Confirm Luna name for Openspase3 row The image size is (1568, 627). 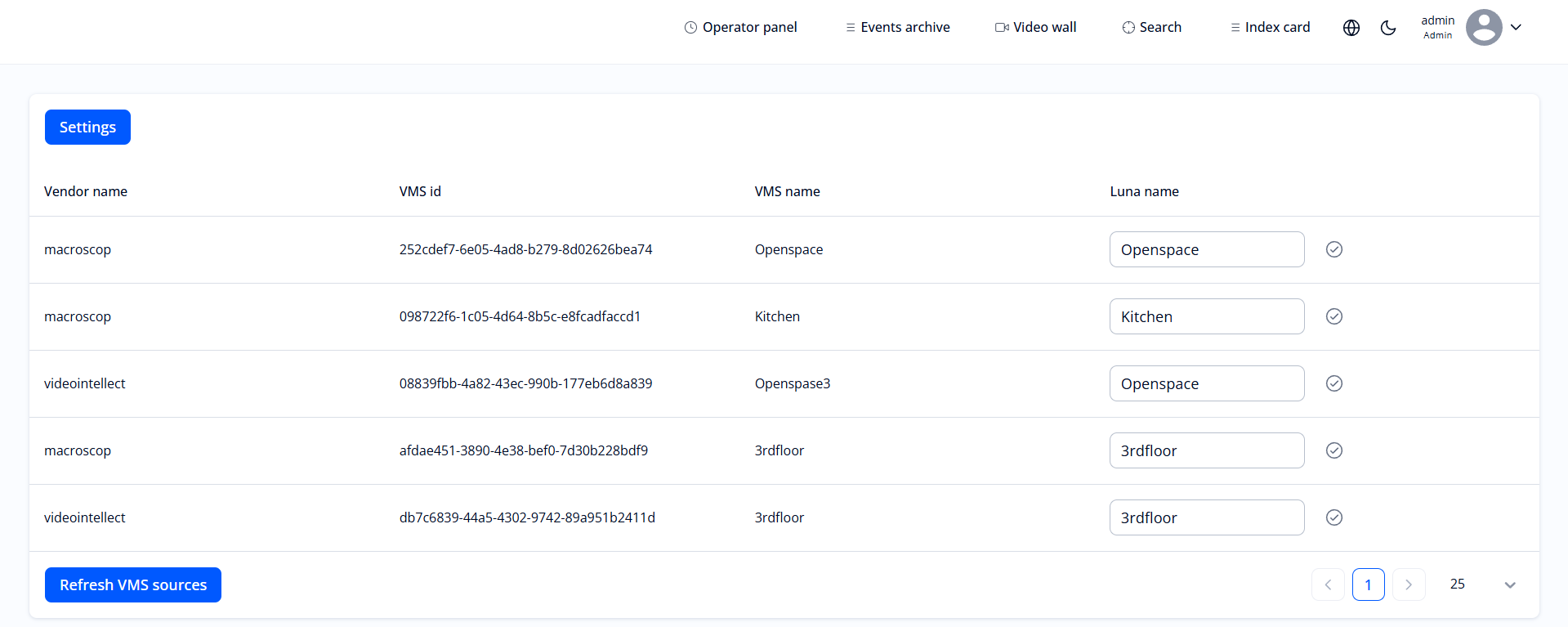pos(1333,383)
